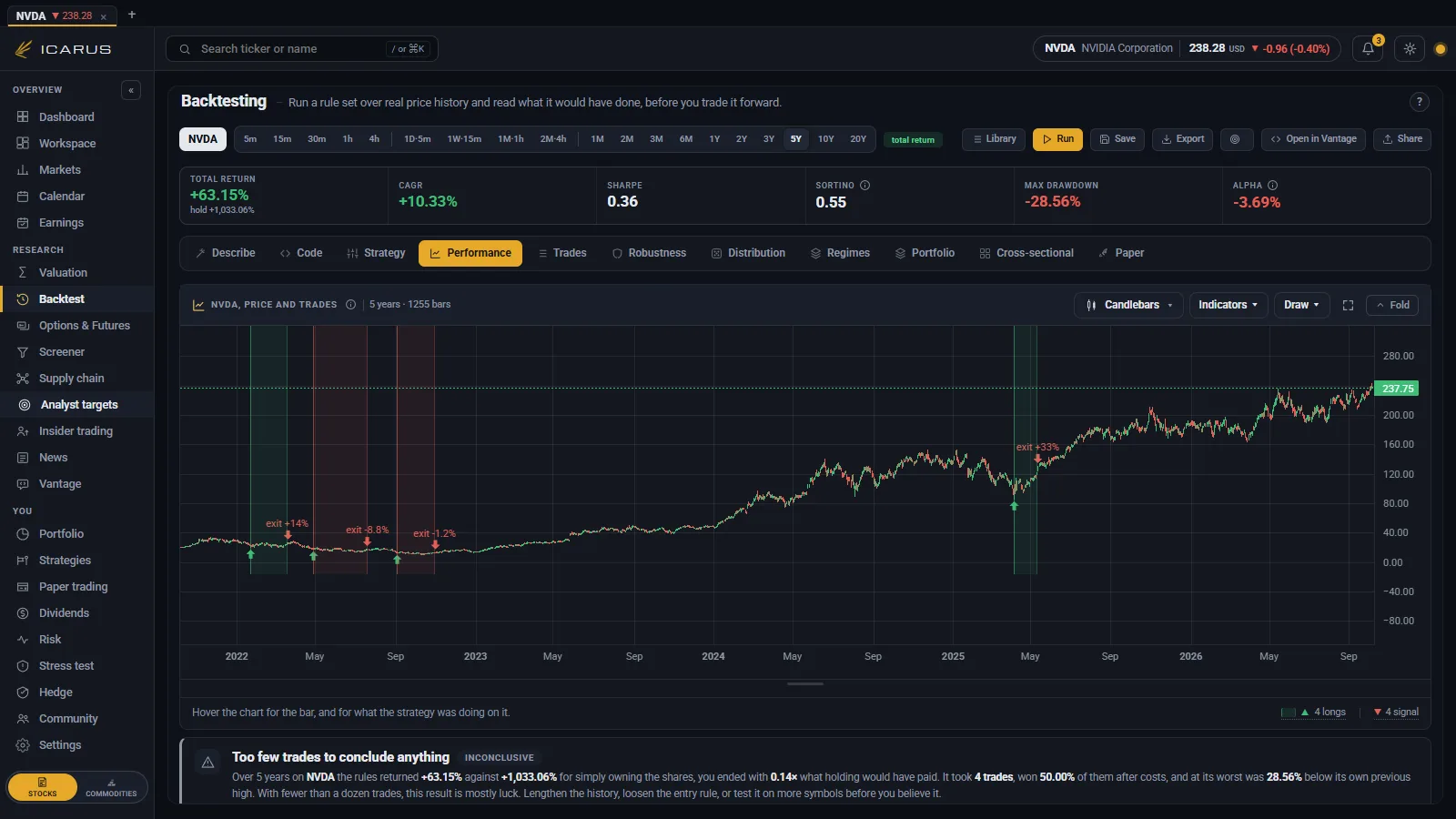Open a new tab with the plus icon
This screenshot has width=1456, height=819.
coord(132,15)
